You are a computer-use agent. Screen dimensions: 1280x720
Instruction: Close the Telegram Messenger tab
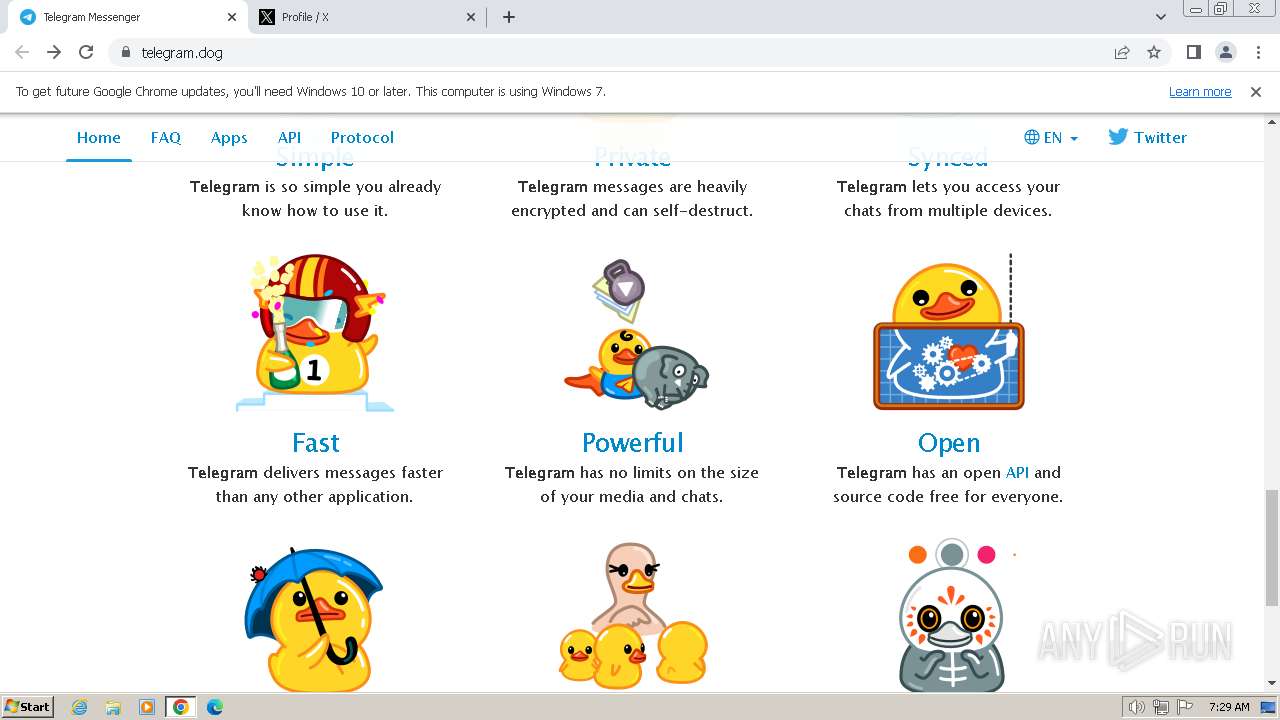coord(232,17)
